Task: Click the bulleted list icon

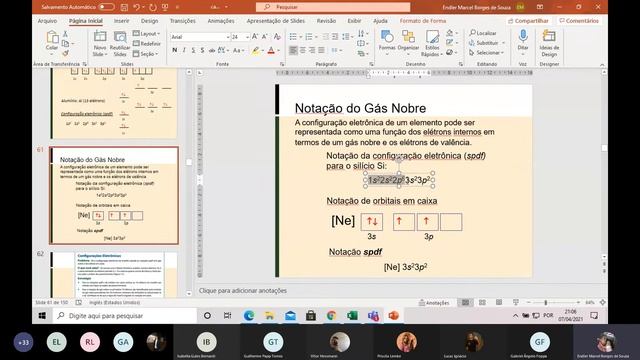Action: 293,37
